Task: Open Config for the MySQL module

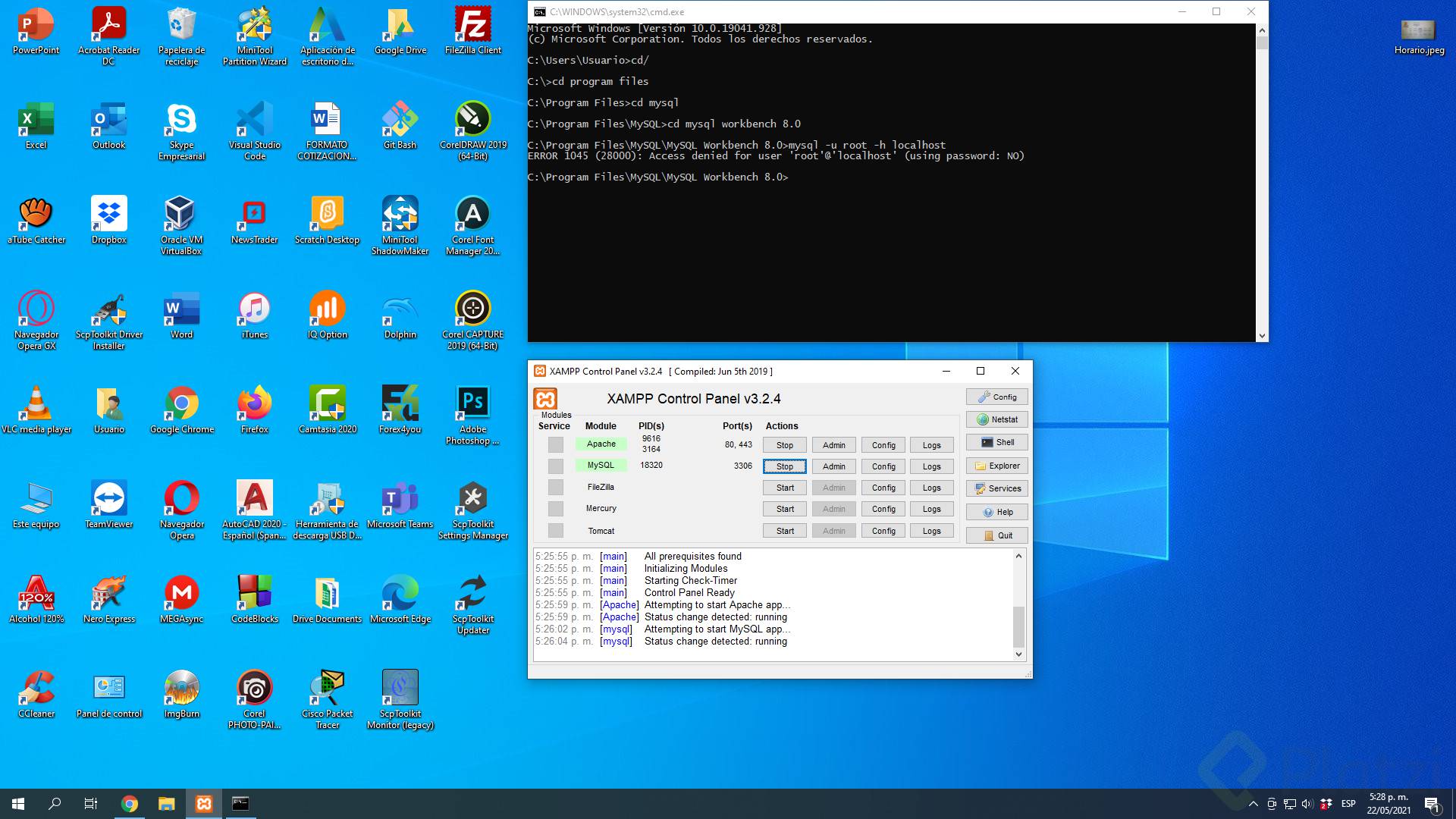Action: point(883,466)
